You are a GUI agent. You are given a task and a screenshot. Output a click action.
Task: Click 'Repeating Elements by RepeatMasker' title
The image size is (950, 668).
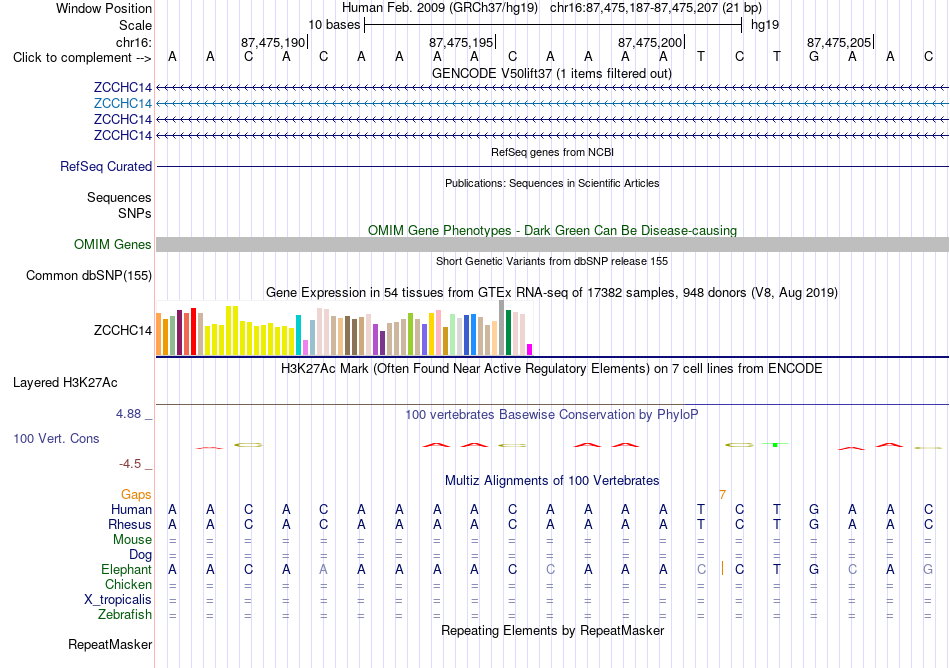pos(552,630)
